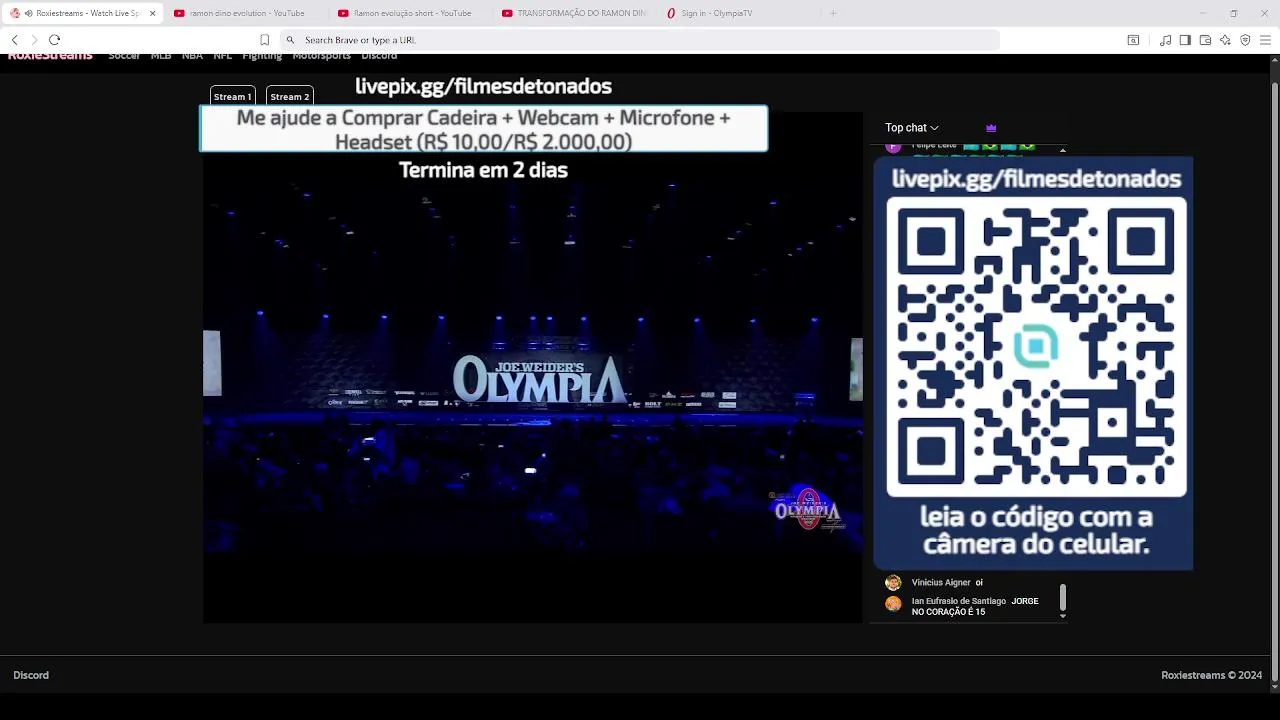The image size is (1280, 720).
Task: Click the purple crown icon in chat header
Action: pos(991,128)
